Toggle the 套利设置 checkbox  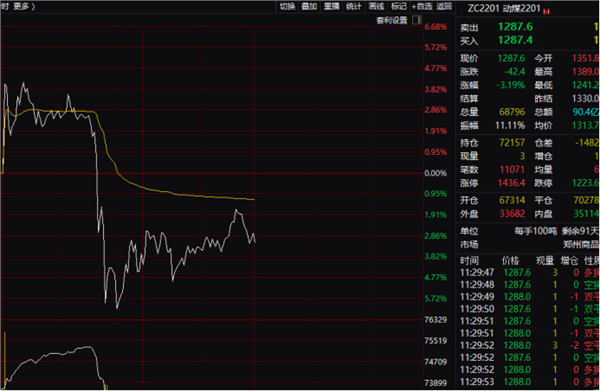click(x=417, y=20)
